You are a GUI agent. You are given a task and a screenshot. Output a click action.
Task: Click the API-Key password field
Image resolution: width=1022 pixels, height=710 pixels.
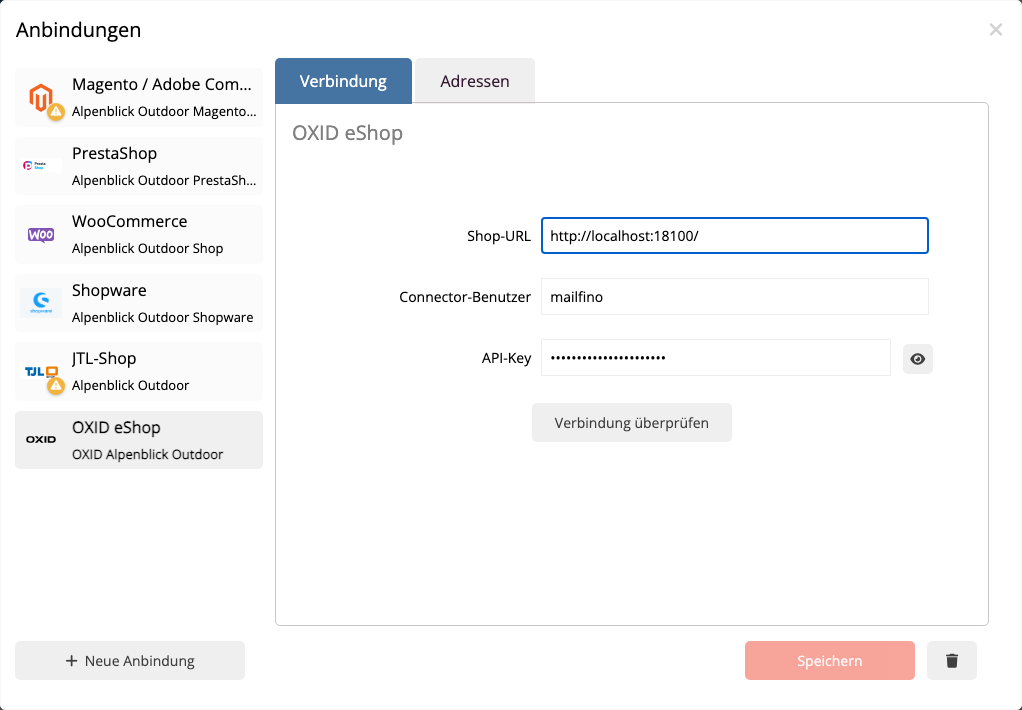[716, 357]
